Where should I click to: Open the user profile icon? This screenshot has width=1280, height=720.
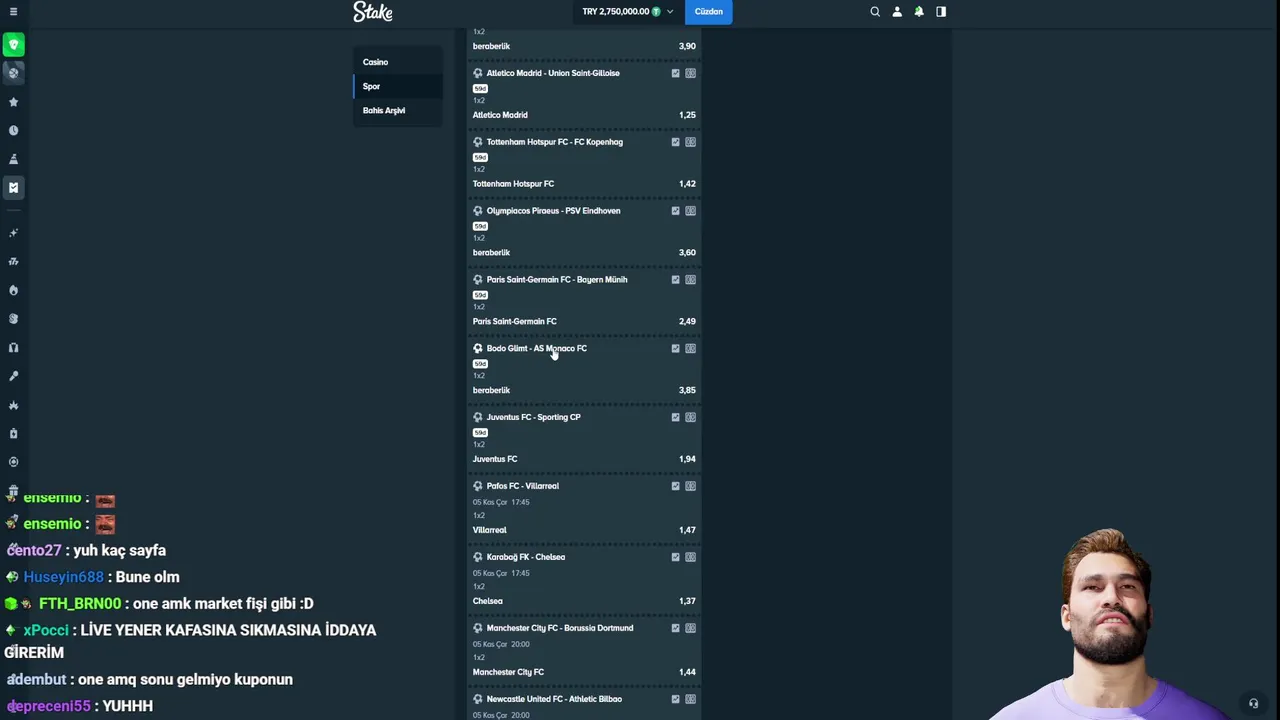897,12
